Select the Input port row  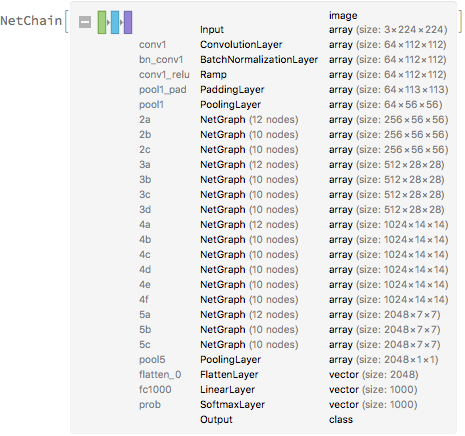(x=324, y=30)
